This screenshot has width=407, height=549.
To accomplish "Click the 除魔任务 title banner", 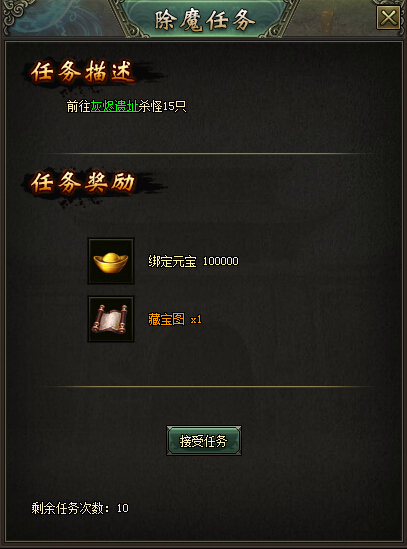I will click(x=205, y=20).
